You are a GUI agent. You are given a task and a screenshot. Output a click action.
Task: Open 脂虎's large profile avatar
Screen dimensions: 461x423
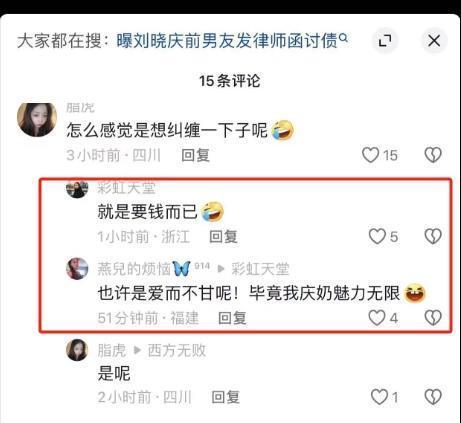point(37,120)
